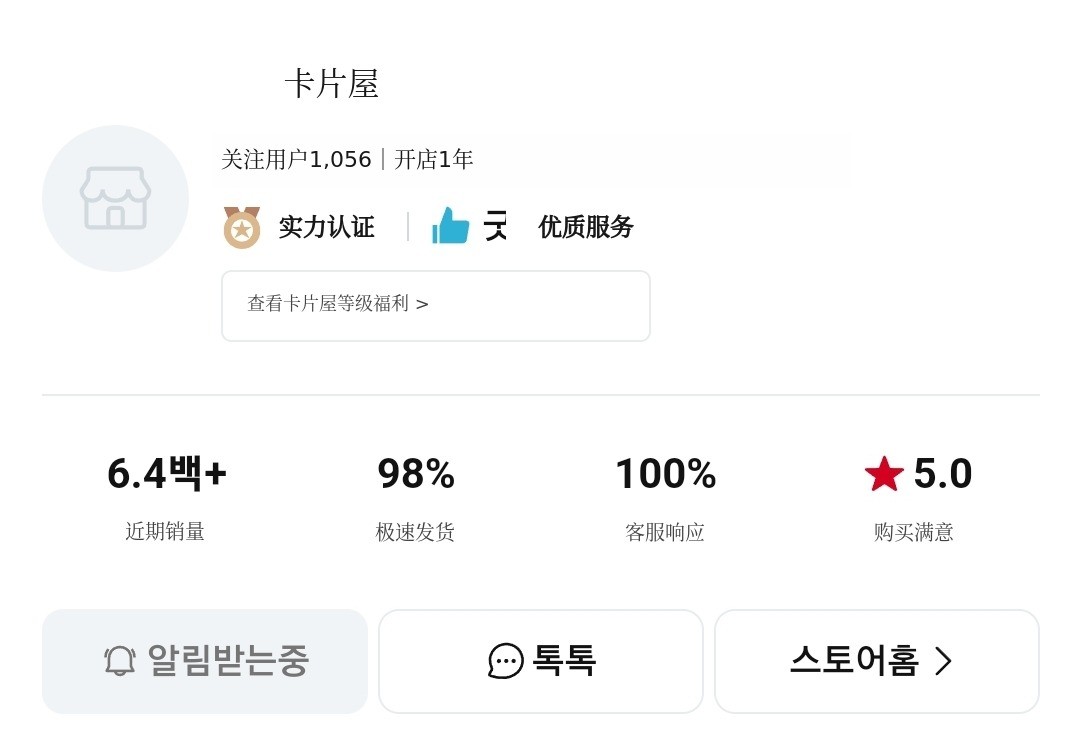Click the bronze medal 实力认证 icon
The height and width of the screenshot is (751, 1079).
(x=241, y=227)
